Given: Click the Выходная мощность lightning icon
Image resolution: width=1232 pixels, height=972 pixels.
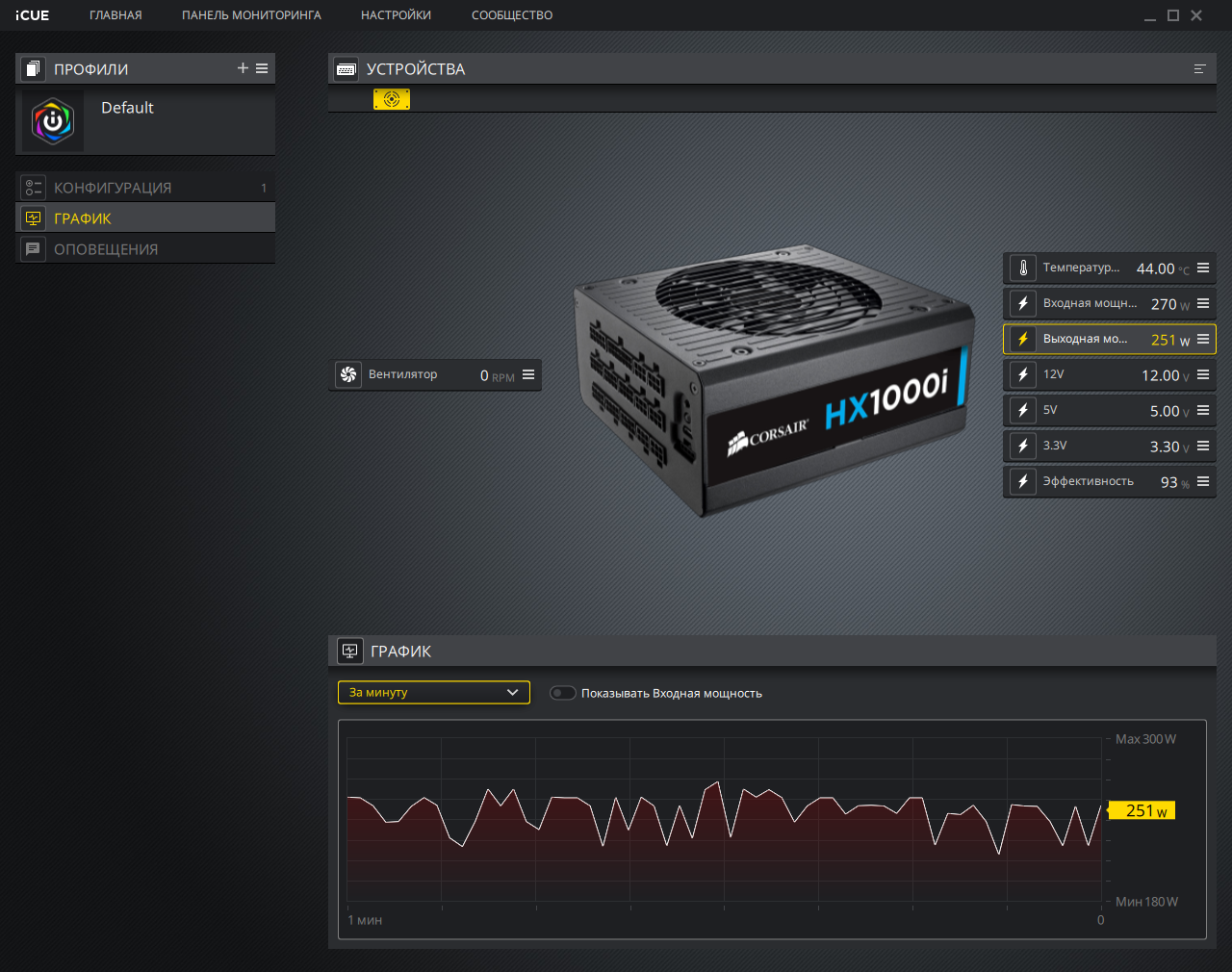Looking at the screenshot, I should (1023, 339).
